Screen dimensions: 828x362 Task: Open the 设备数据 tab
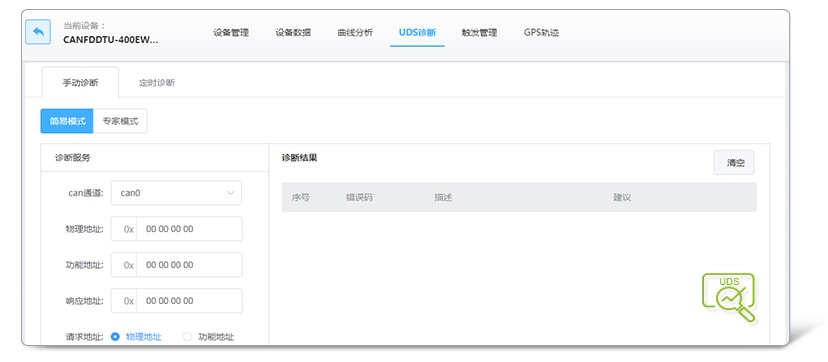pyautogui.click(x=293, y=33)
